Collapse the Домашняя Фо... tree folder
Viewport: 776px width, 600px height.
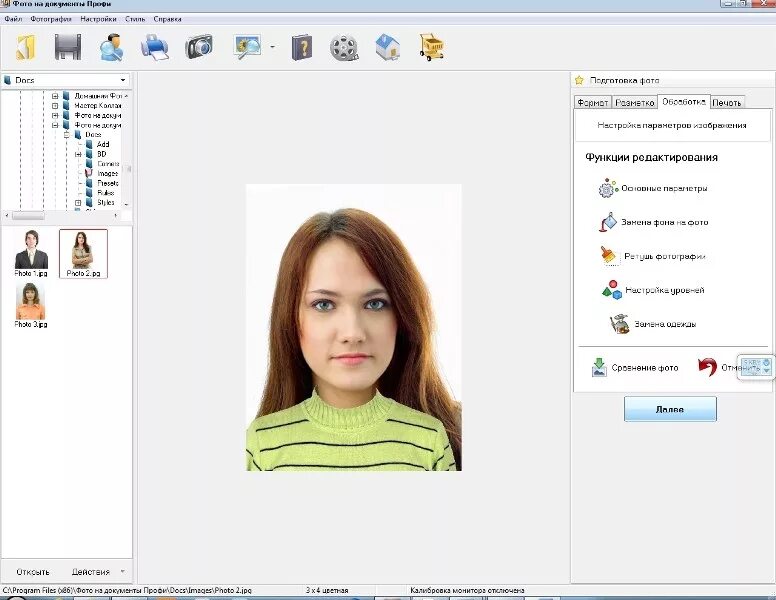[x=55, y=96]
